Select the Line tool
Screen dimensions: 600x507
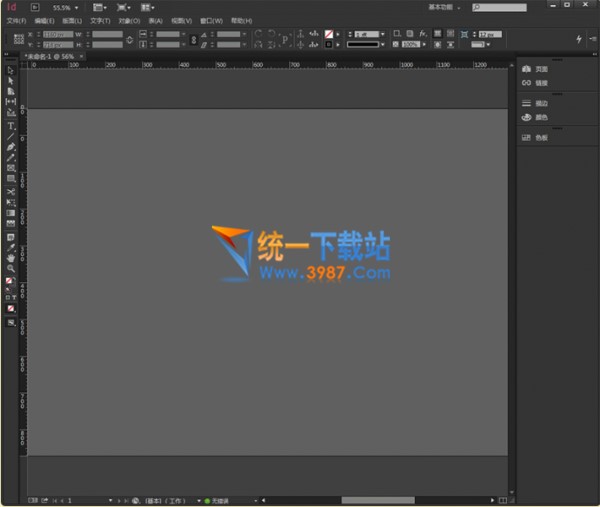pyautogui.click(x=10, y=136)
